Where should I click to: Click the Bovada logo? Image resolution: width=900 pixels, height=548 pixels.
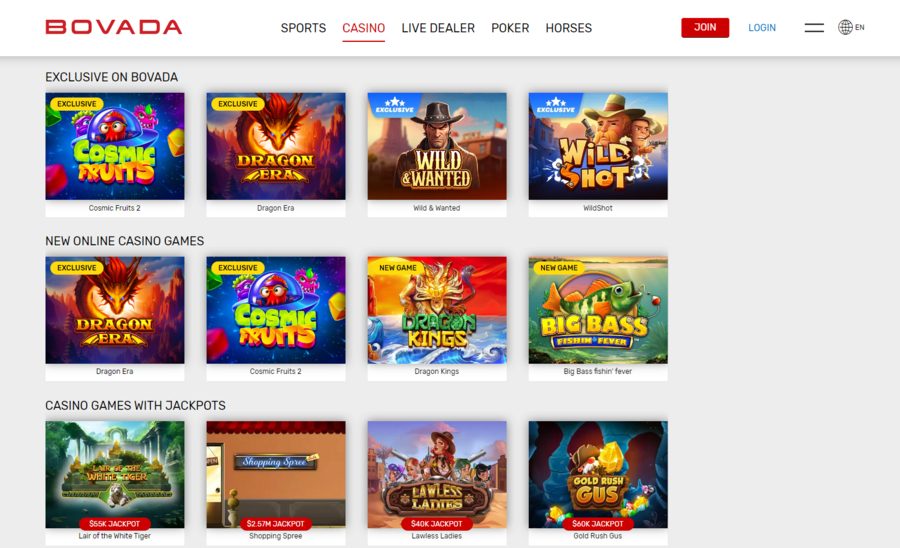114,27
